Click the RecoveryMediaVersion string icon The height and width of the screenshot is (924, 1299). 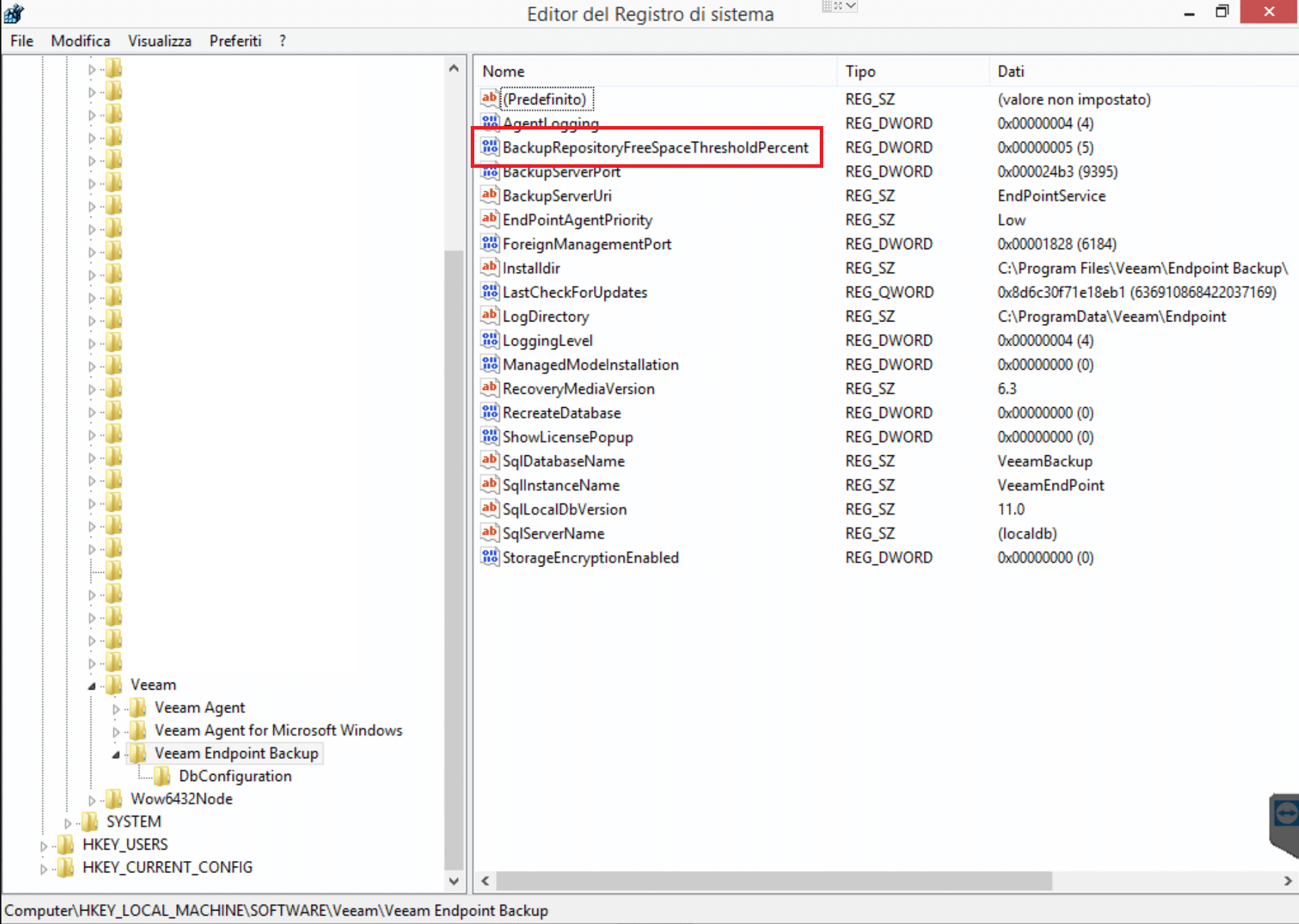(489, 387)
